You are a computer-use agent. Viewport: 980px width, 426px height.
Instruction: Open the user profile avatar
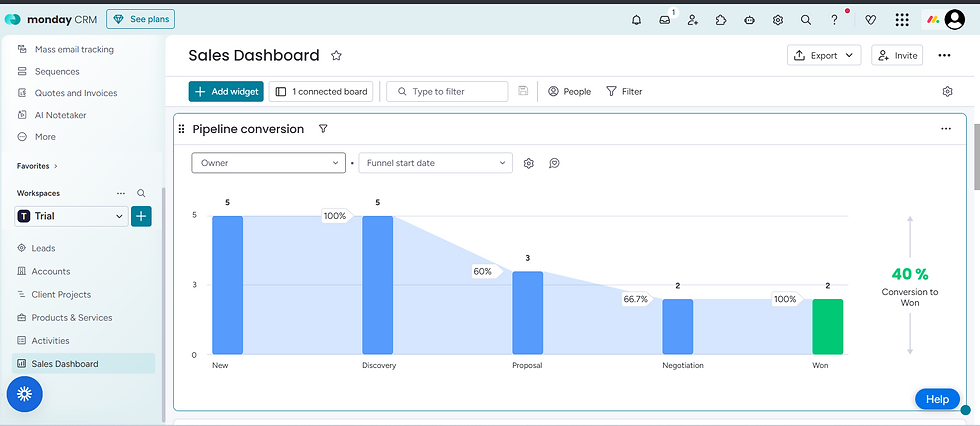(x=954, y=20)
